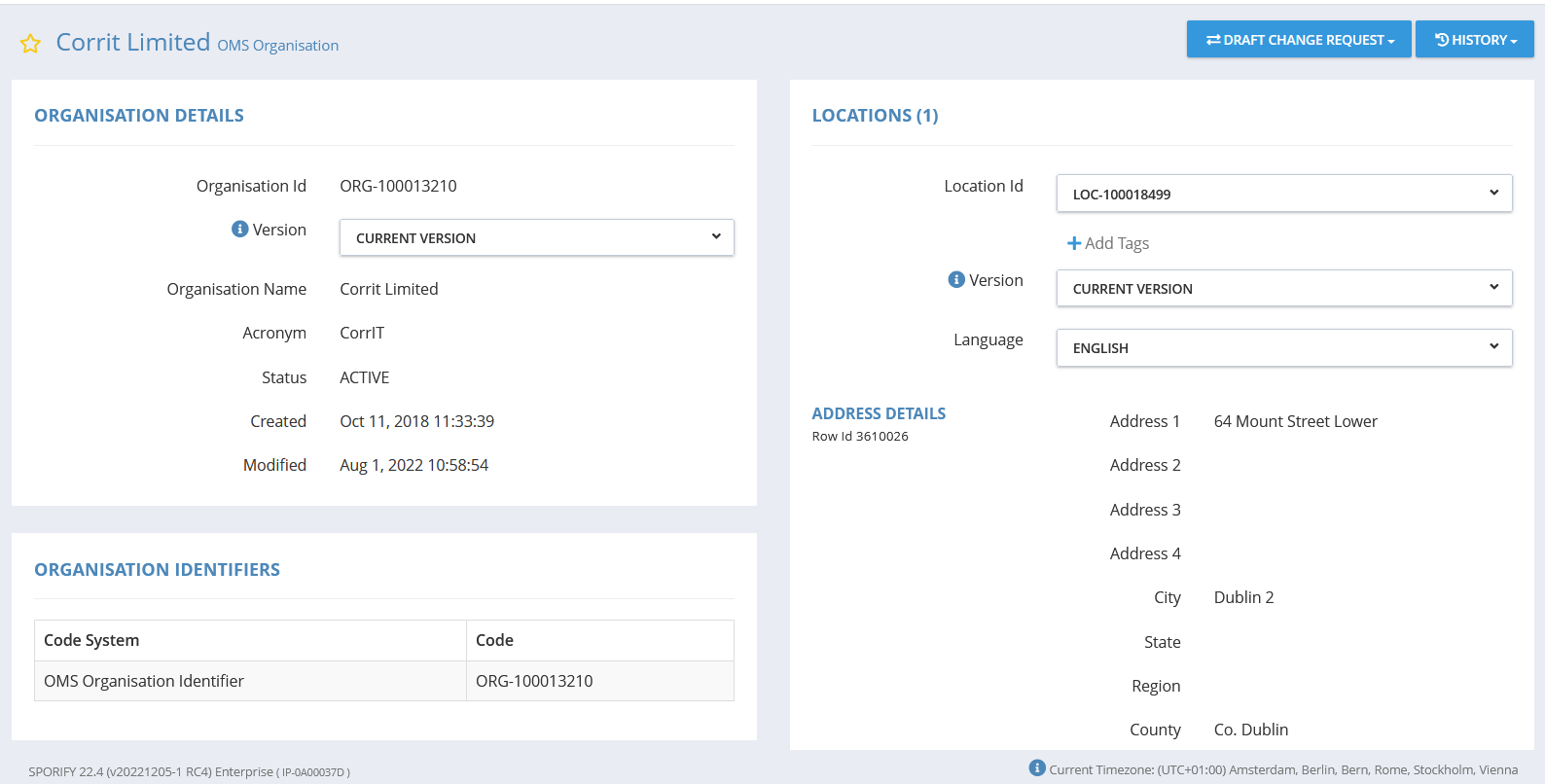Image resolution: width=1545 pixels, height=784 pixels.
Task: Click info icon beside Locations Version label
Action: 956,279
